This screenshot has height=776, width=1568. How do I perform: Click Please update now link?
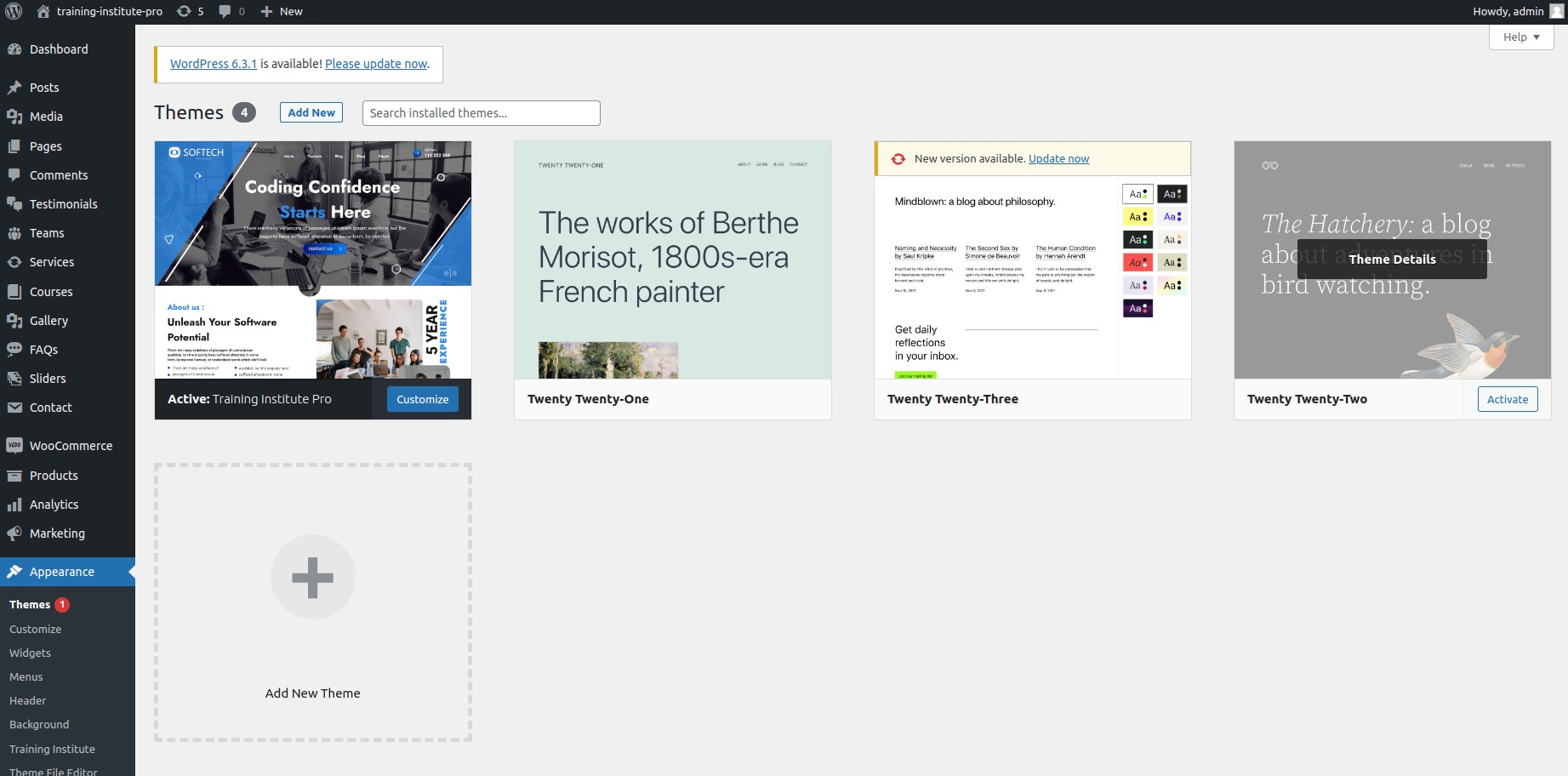point(376,64)
